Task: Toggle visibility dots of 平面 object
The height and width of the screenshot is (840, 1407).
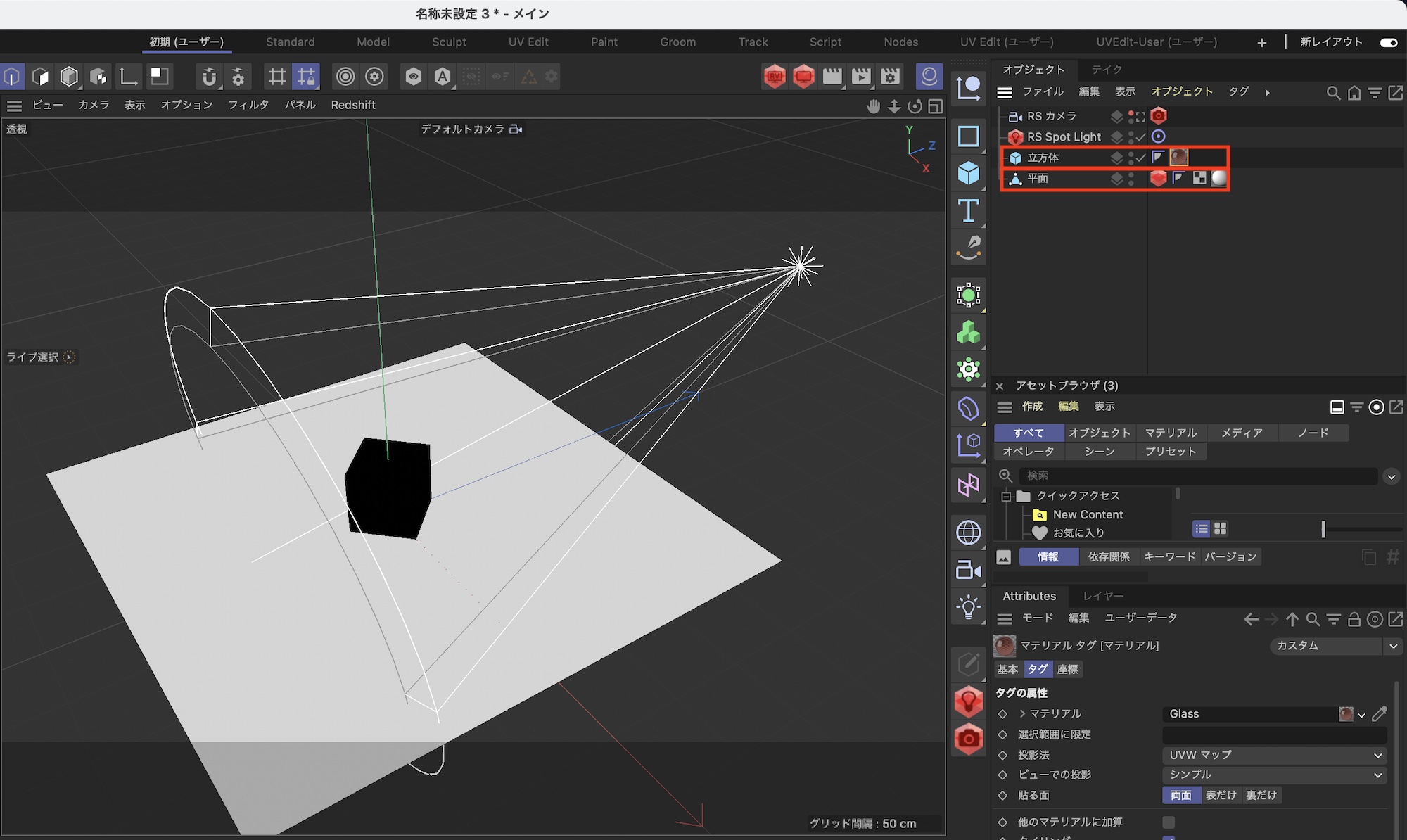Action: point(1131,179)
